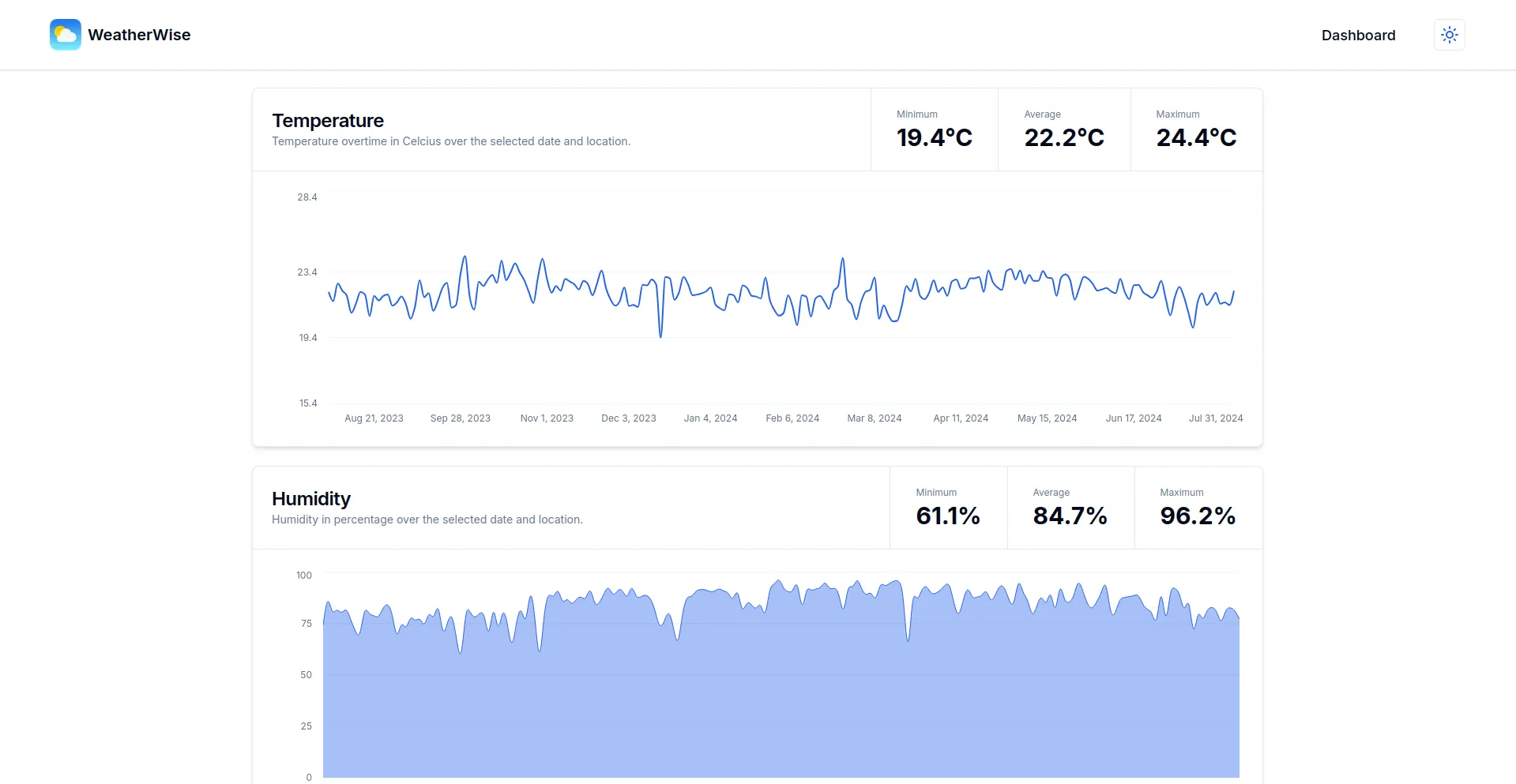Click the WeatherWise title text
This screenshot has width=1516, height=784.
139,34
